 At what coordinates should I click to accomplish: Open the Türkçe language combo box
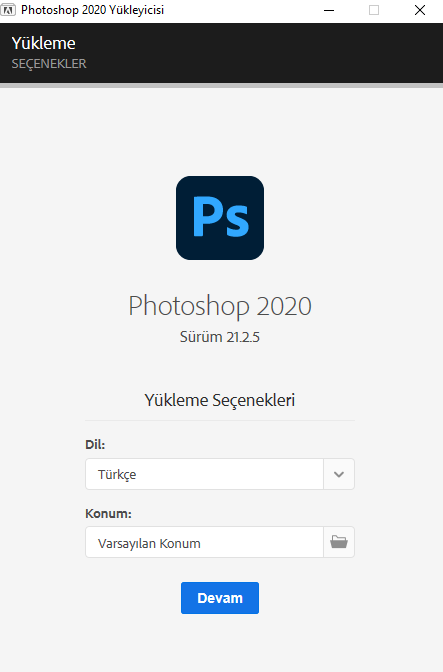pos(220,474)
